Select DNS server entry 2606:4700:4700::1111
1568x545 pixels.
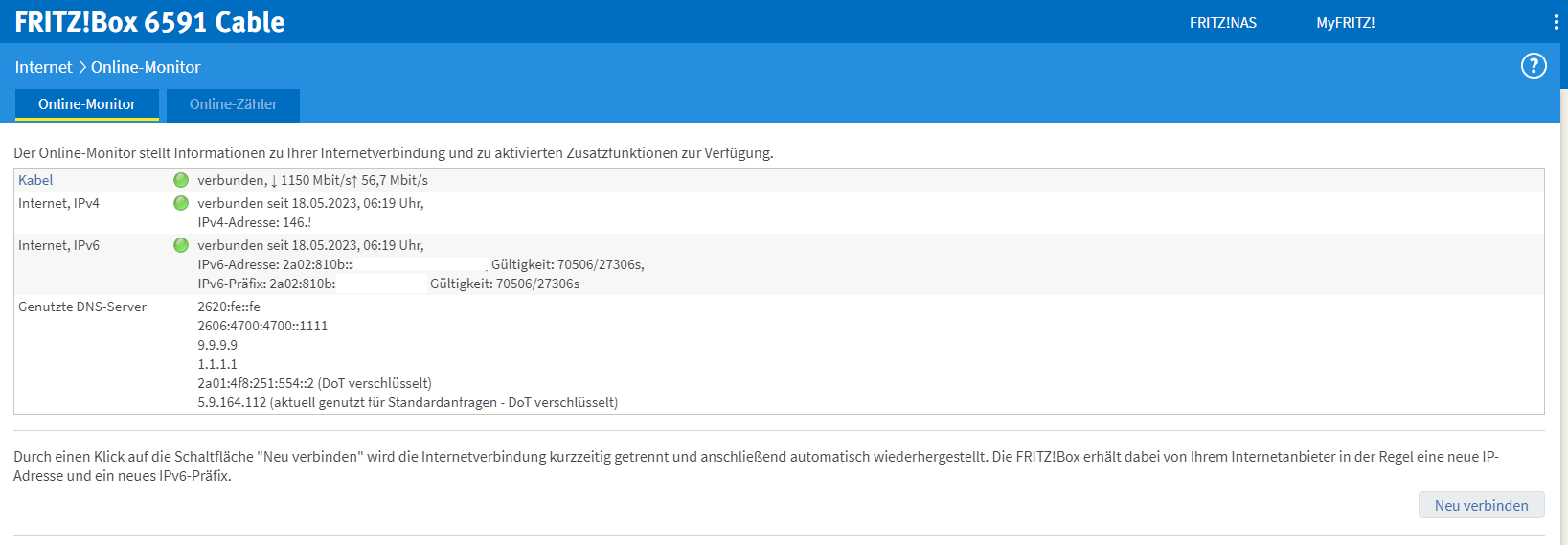pyautogui.click(x=262, y=326)
